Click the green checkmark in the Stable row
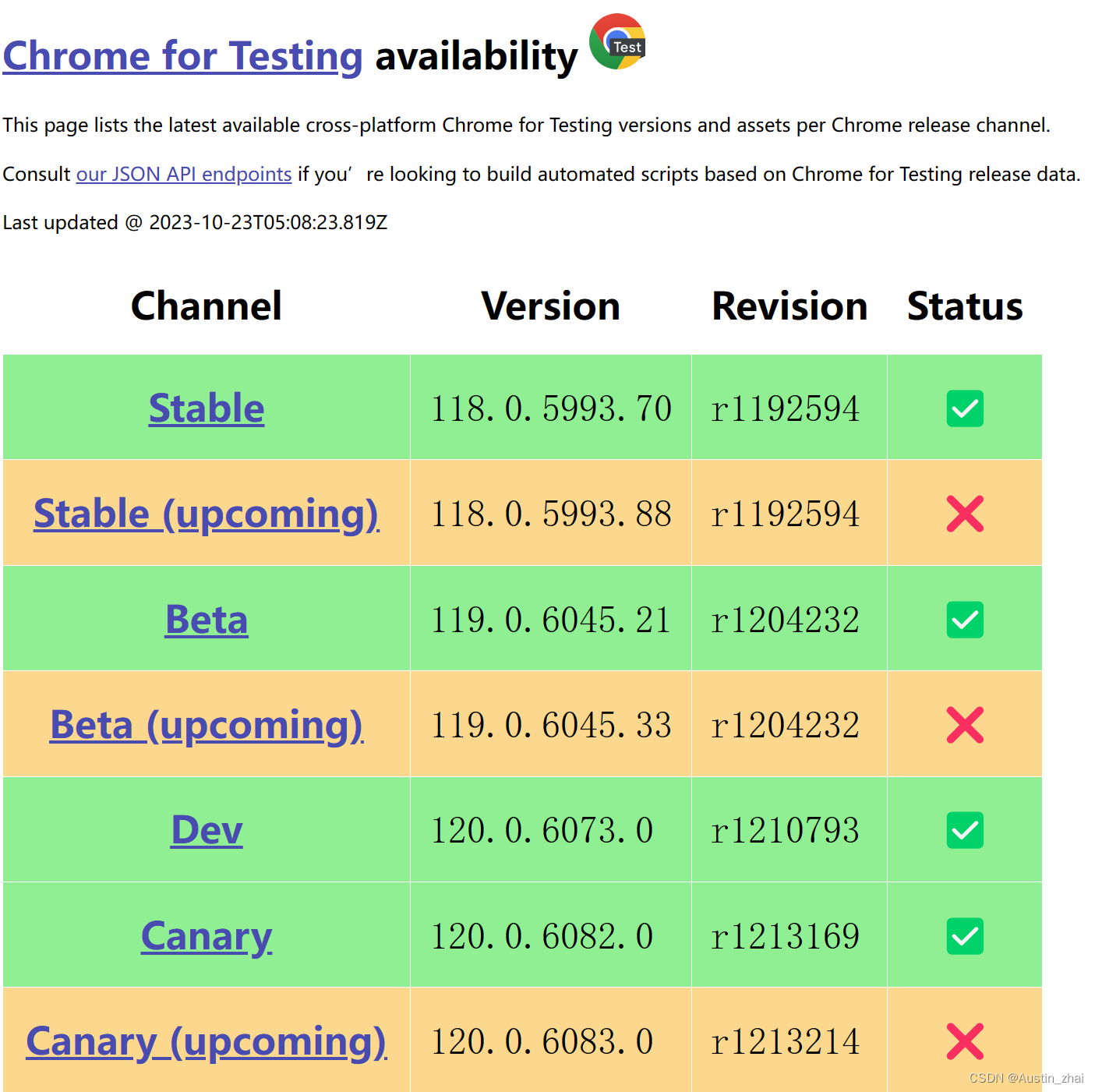The height and width of the screenshot is (1092, 1095). pos(965,408)
